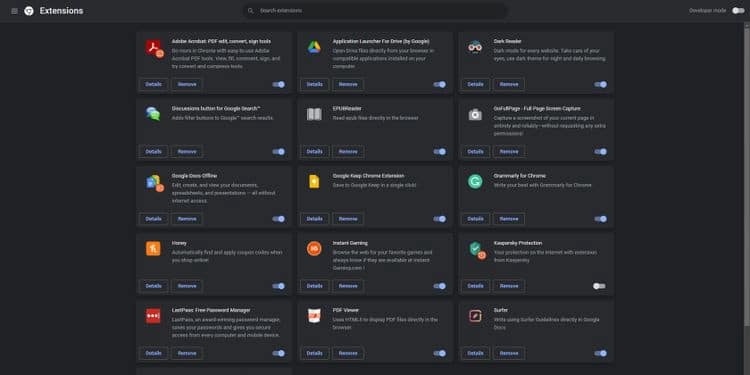Turn off GoFullPage extension toggle
The width and height of the screenshot is (750, 375).
click(x=600, y=152)
